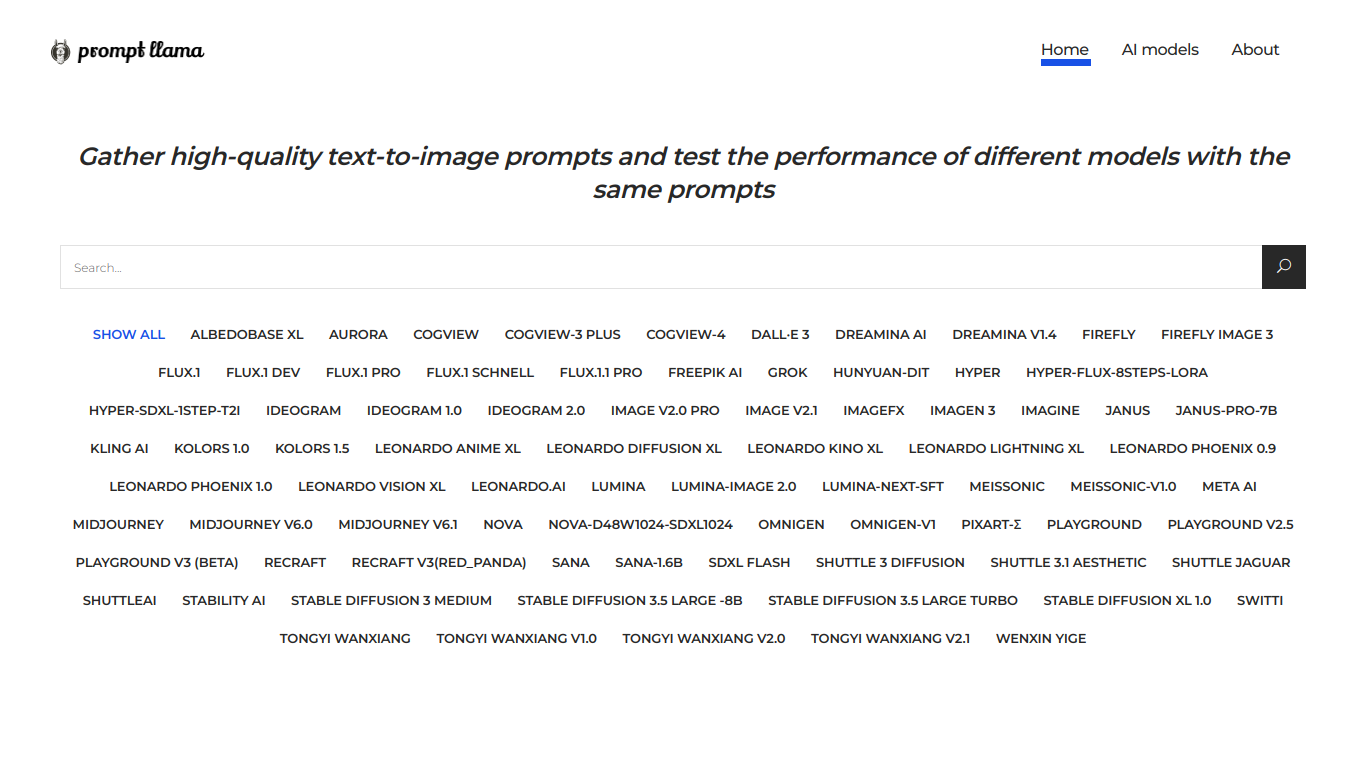Filter by PIXART-Σ

click(x=991, y=525)
